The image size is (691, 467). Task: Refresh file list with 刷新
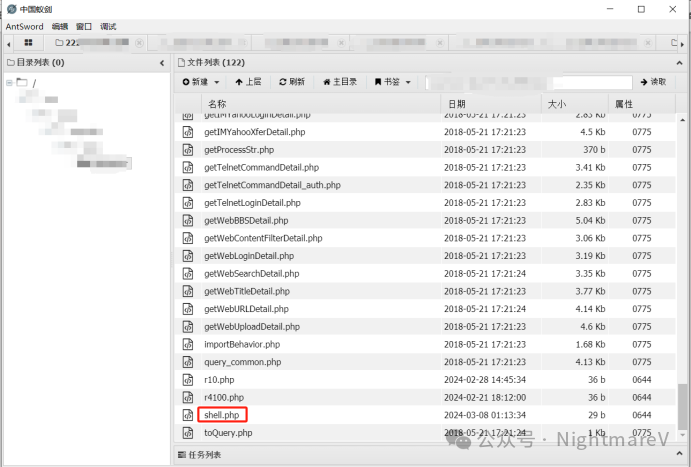(x=292, y=82)
